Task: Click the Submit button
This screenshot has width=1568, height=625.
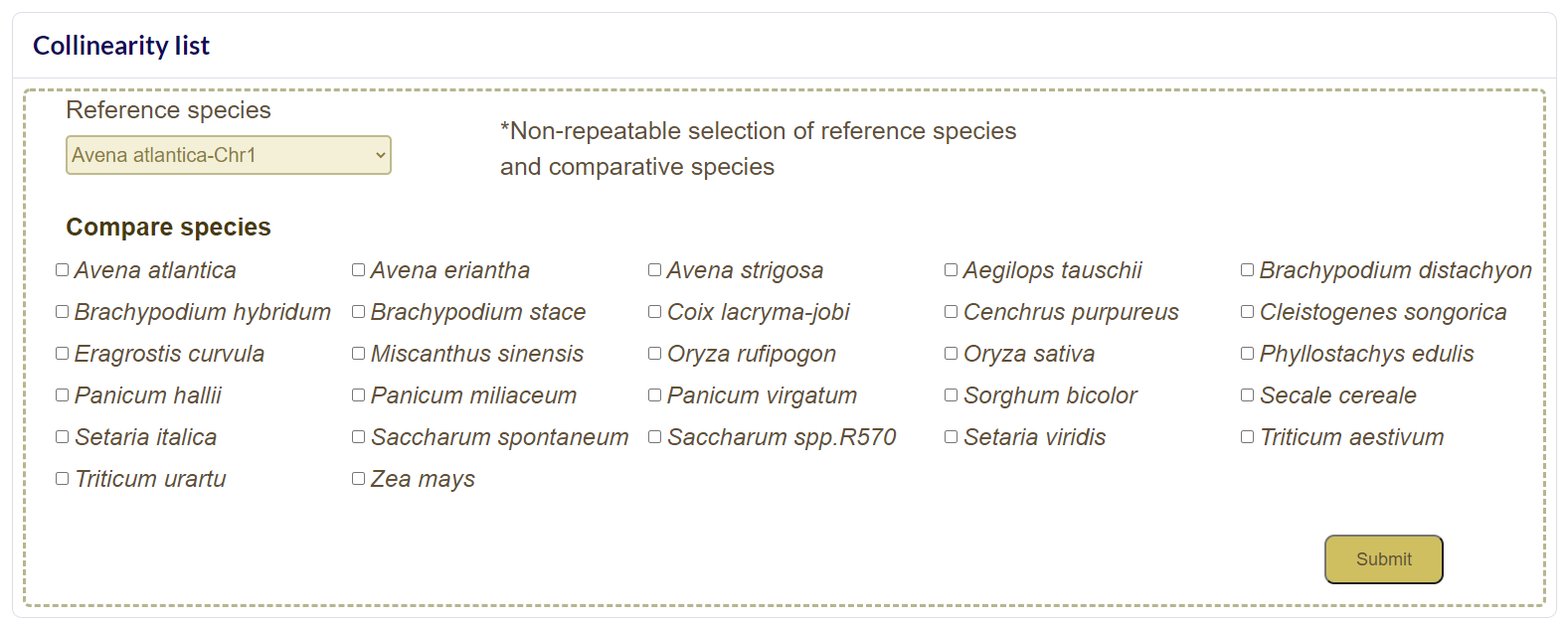Action: click(1383, 559)
